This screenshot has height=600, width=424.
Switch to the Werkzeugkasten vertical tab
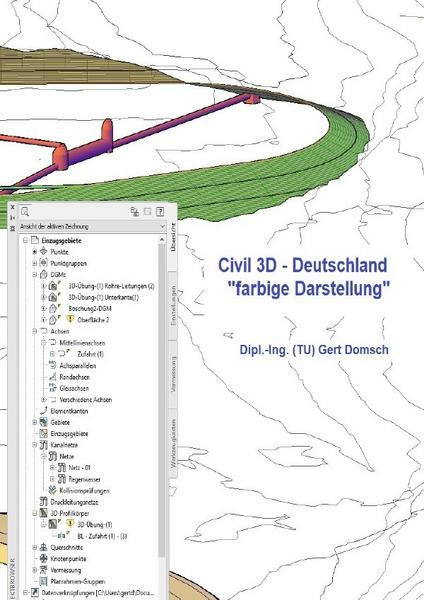coord(173,443)
